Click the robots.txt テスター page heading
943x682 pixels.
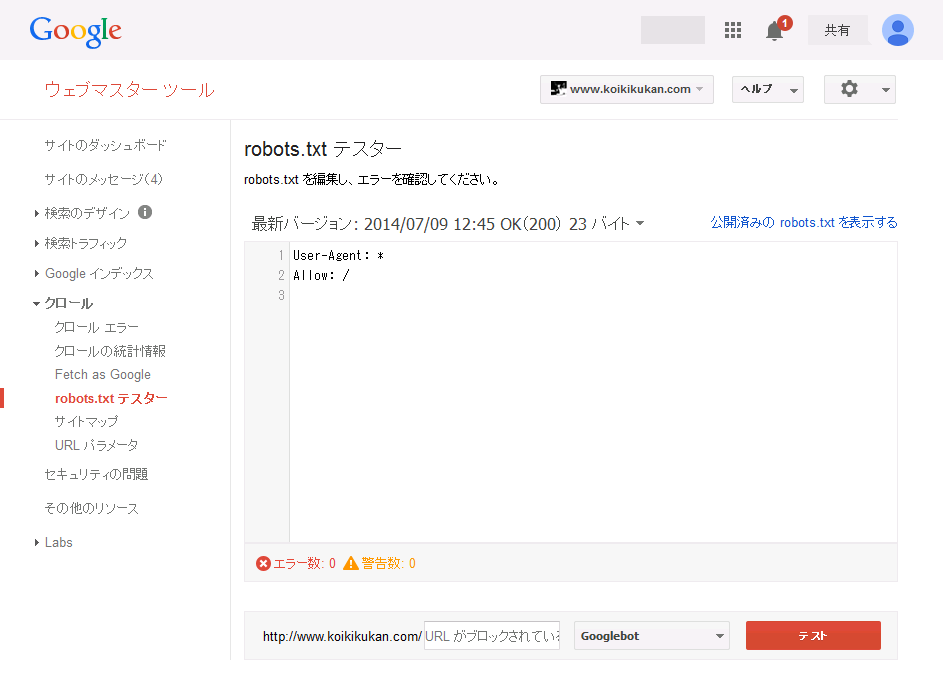click(323, 149)
